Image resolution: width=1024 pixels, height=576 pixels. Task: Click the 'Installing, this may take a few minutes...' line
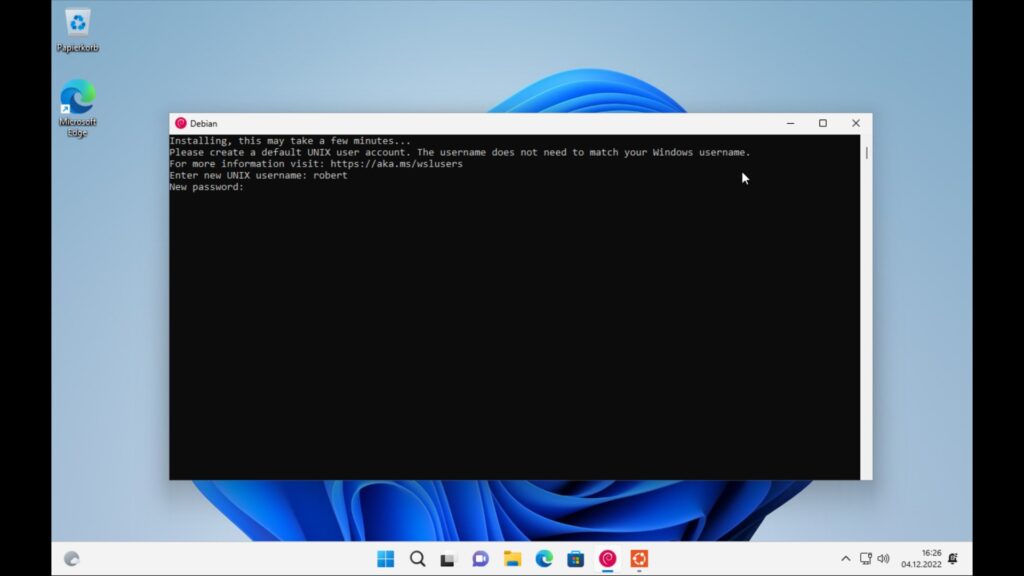pos(290,141)
